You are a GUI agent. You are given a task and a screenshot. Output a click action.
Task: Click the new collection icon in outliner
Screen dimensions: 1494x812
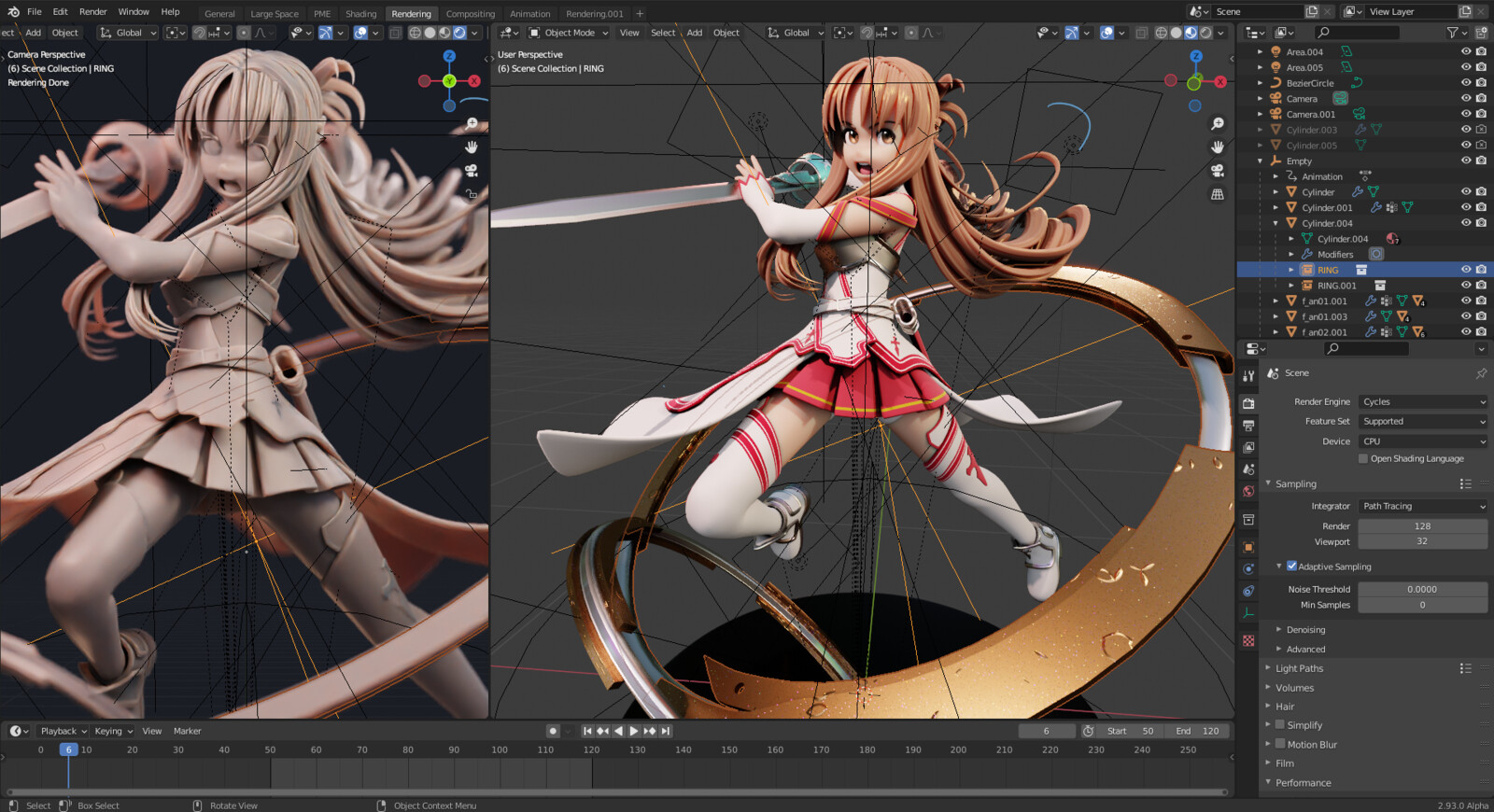1481,33
